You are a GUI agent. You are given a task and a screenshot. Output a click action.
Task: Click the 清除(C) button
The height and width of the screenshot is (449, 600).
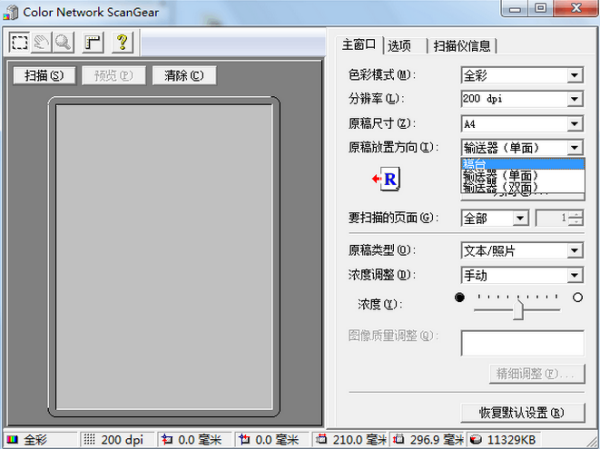pos(184,75)
